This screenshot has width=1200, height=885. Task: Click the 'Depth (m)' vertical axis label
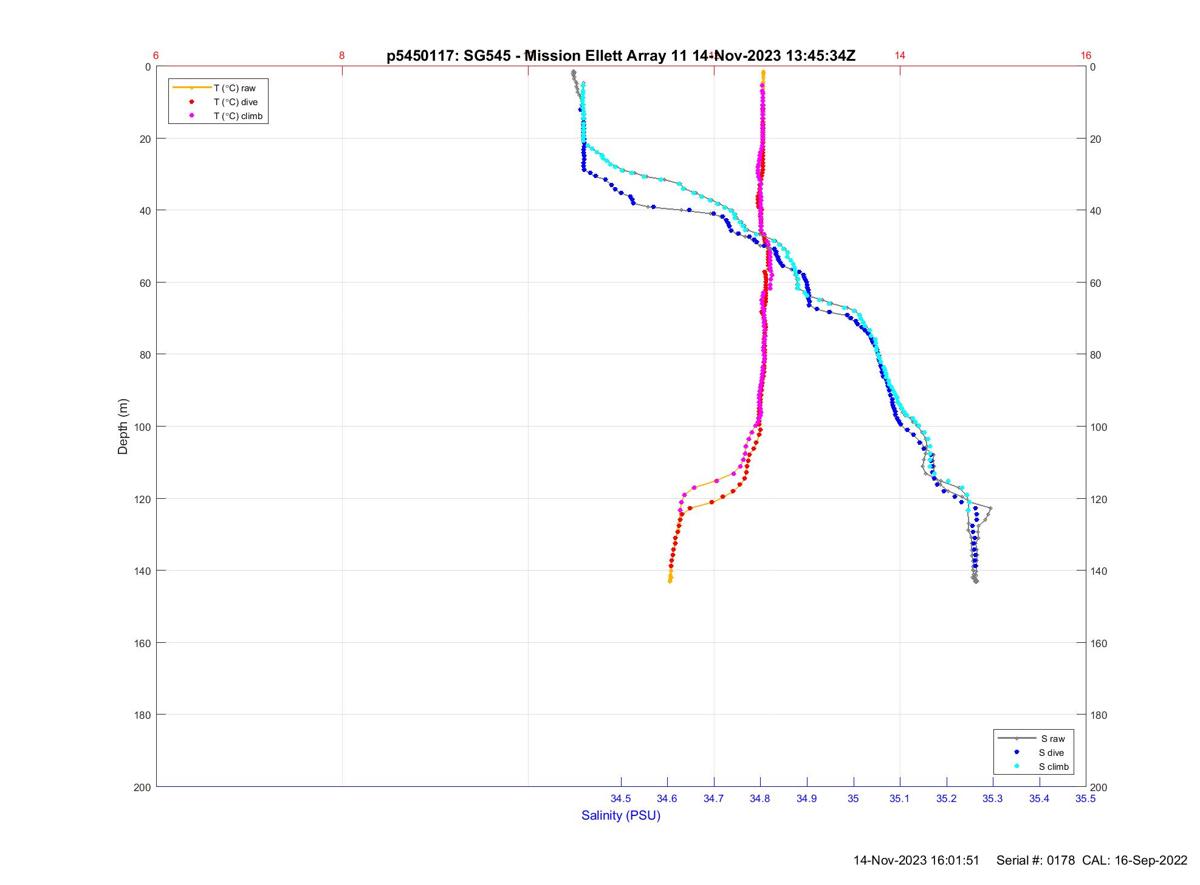tap(123, 426)
